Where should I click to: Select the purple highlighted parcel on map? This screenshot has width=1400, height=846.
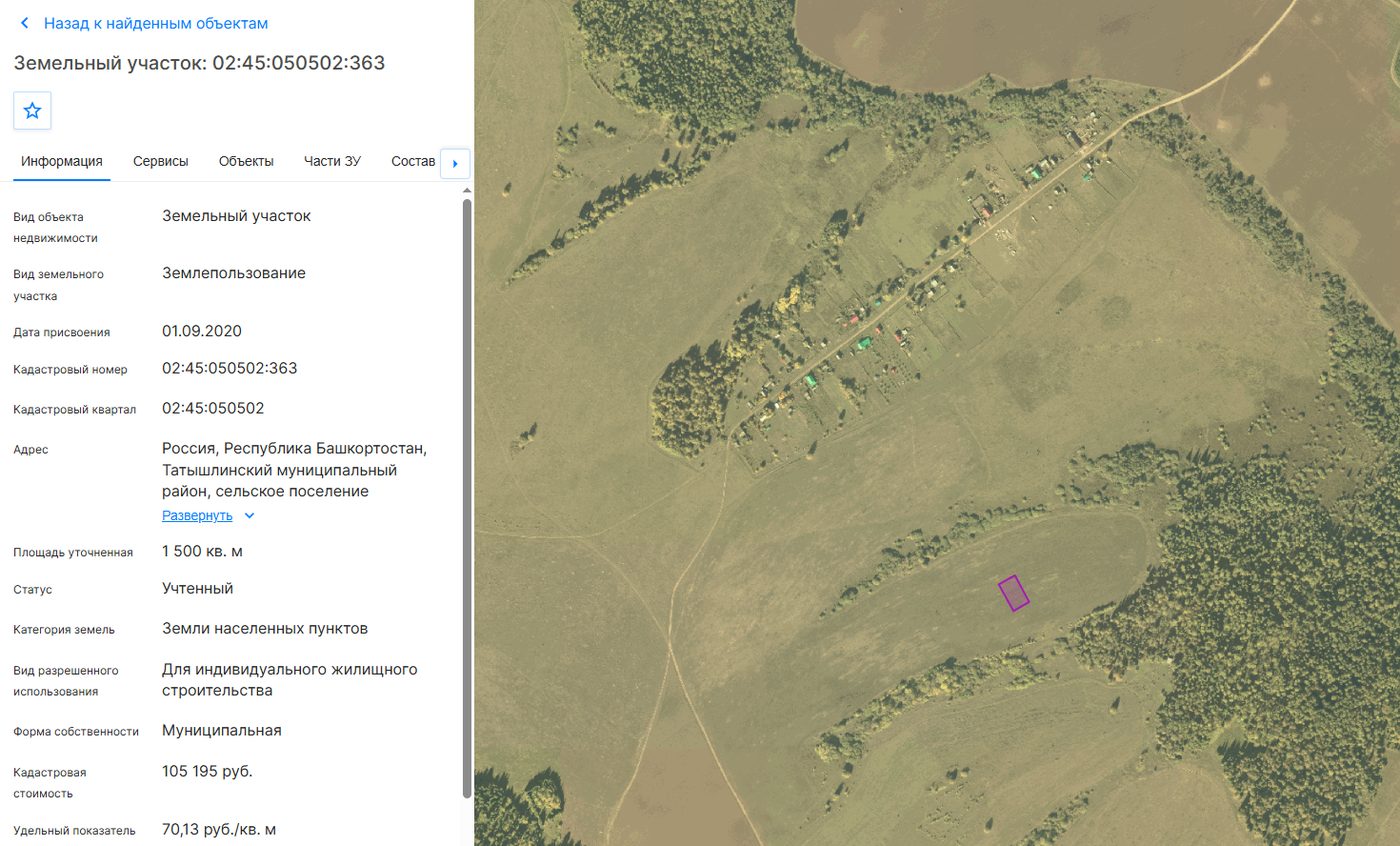click(x=1014, y=593)
